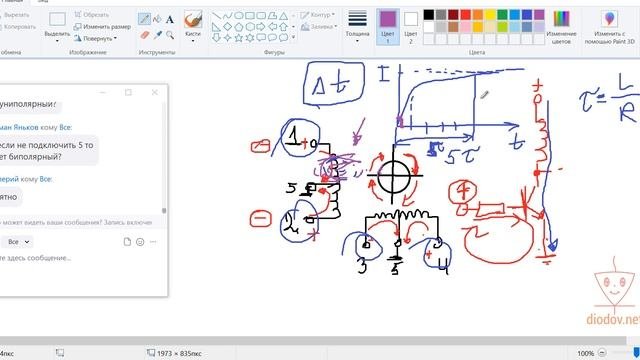Select the Text tool (A)
This screenshot has height=360, width=640.
pos(170,19)
